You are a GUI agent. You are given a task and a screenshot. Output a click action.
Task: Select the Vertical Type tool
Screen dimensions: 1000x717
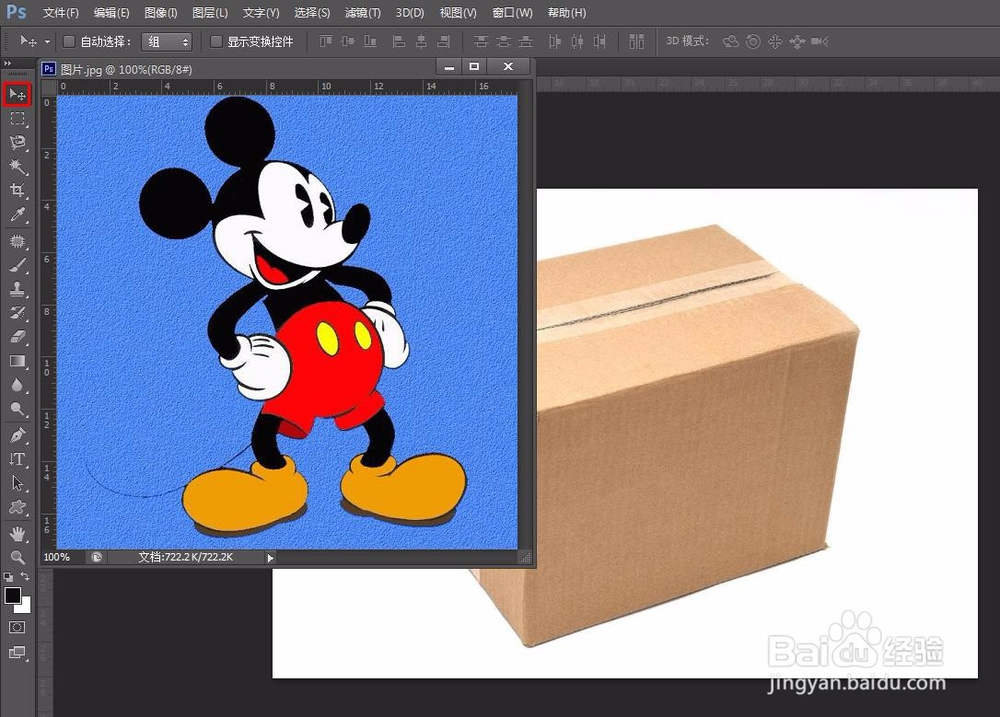[17, 459]
